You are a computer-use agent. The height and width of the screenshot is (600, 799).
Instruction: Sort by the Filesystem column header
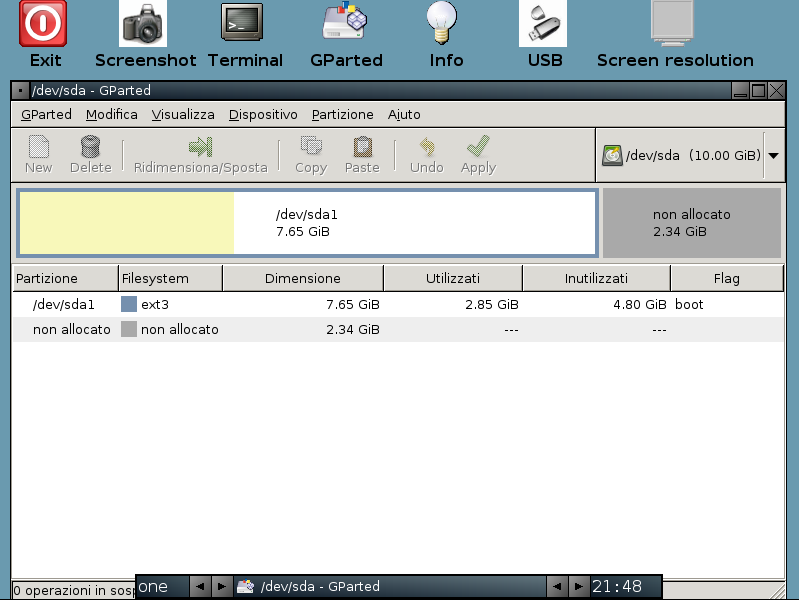(171, 278)
